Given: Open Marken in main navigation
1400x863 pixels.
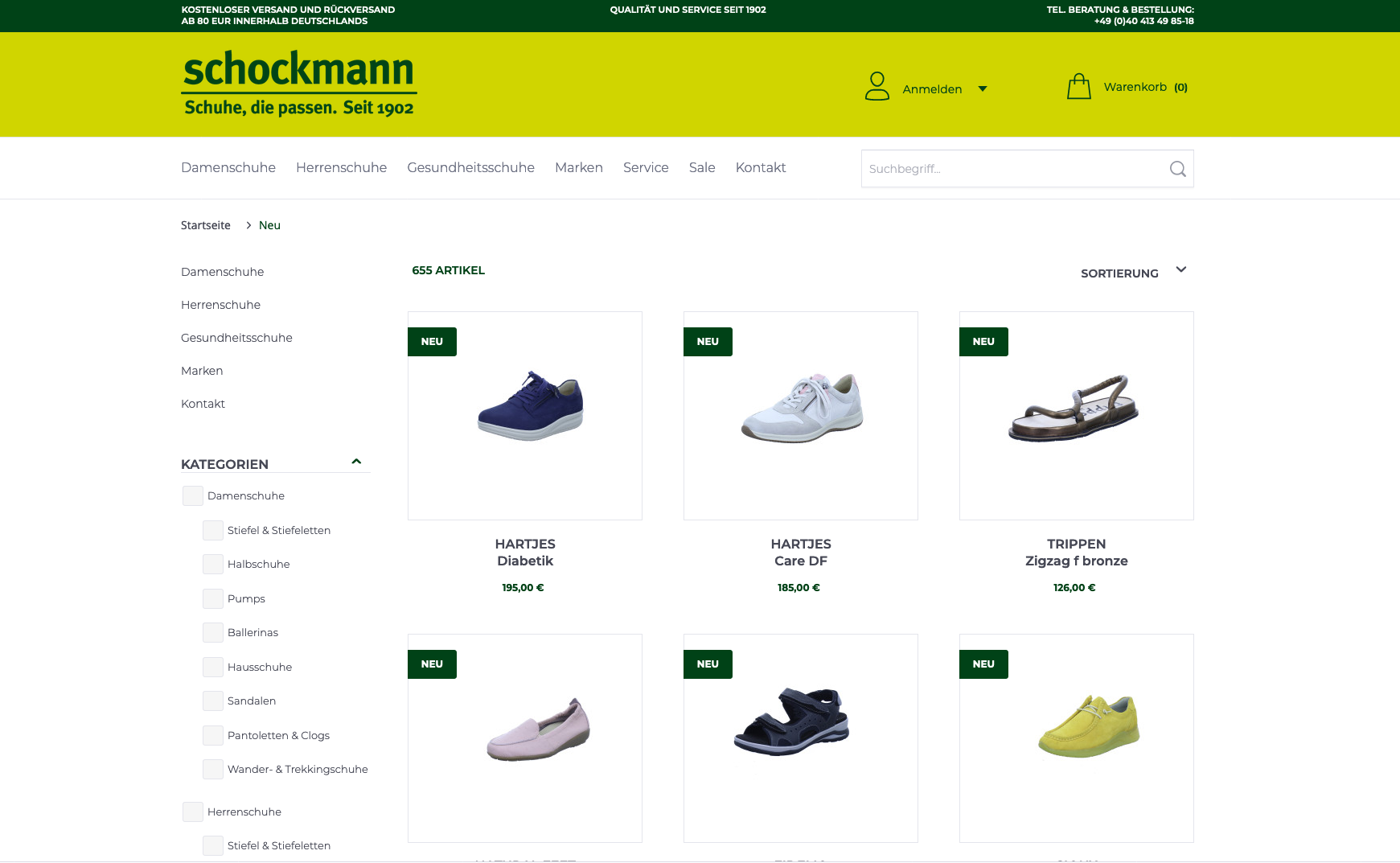Looking at the screenshot, I should click(579, 167).
